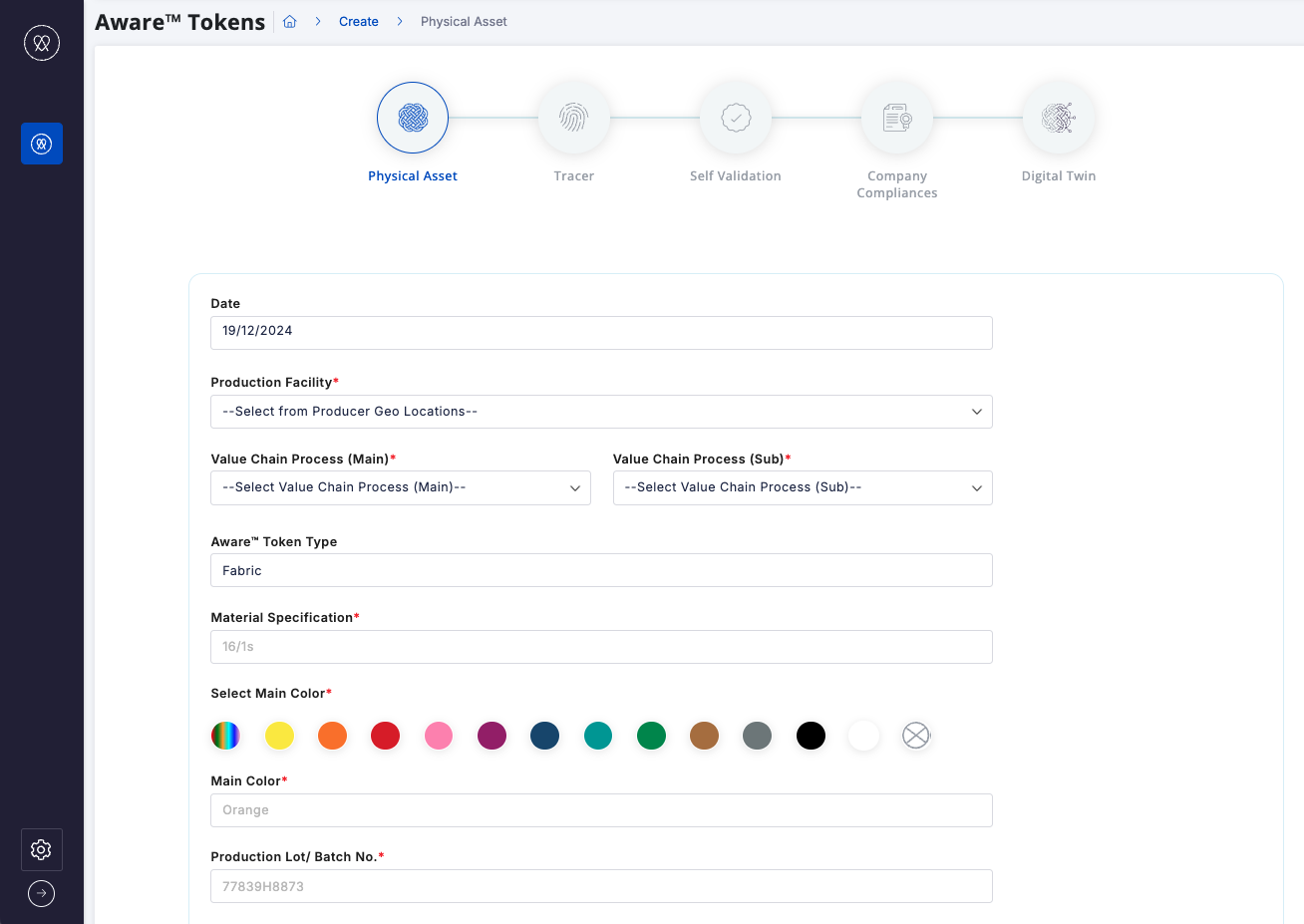
Task: Choose the multicolor rainbow swatch
Action: click(x=226, y=736)
